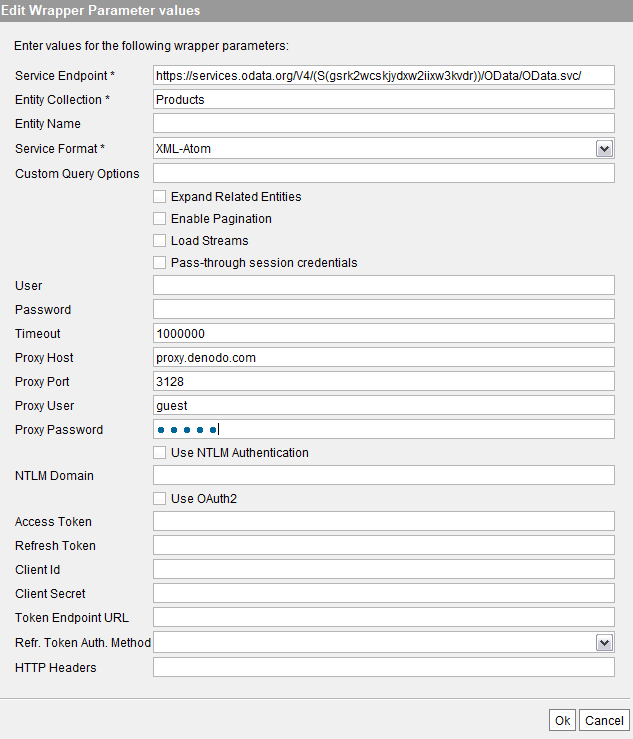Cancel the wrapper parameter dialog
This screenshot has height=739, width=633.
[604, 720]
